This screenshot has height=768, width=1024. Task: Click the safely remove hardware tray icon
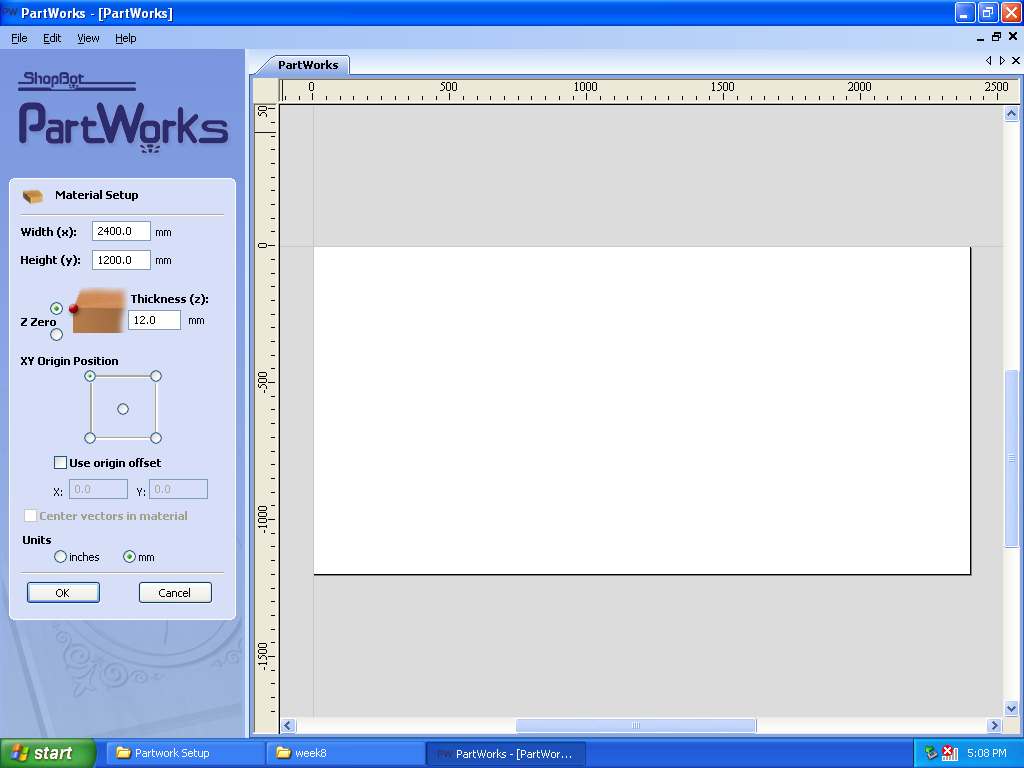(x=931, y=753)
